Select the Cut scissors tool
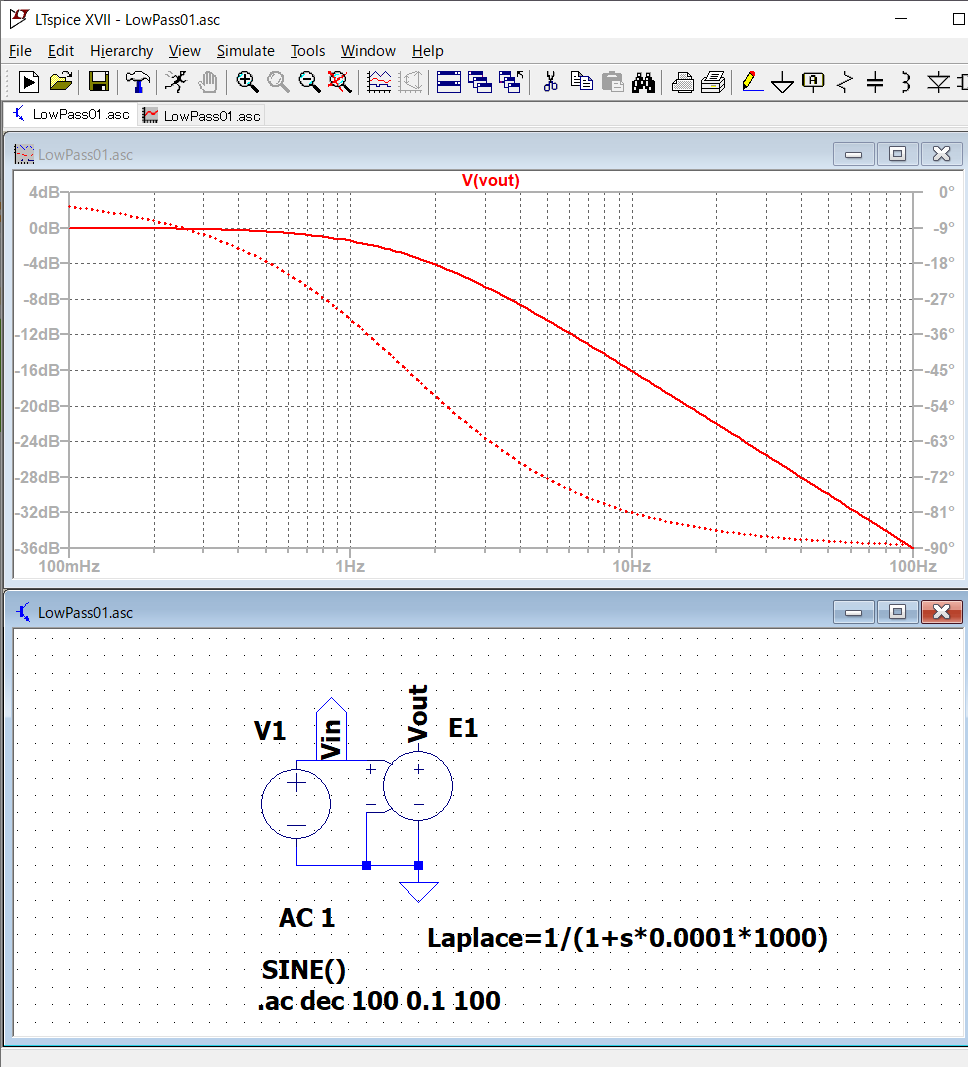The height and width of the screenshot is (1067, 968). [550, 82]
